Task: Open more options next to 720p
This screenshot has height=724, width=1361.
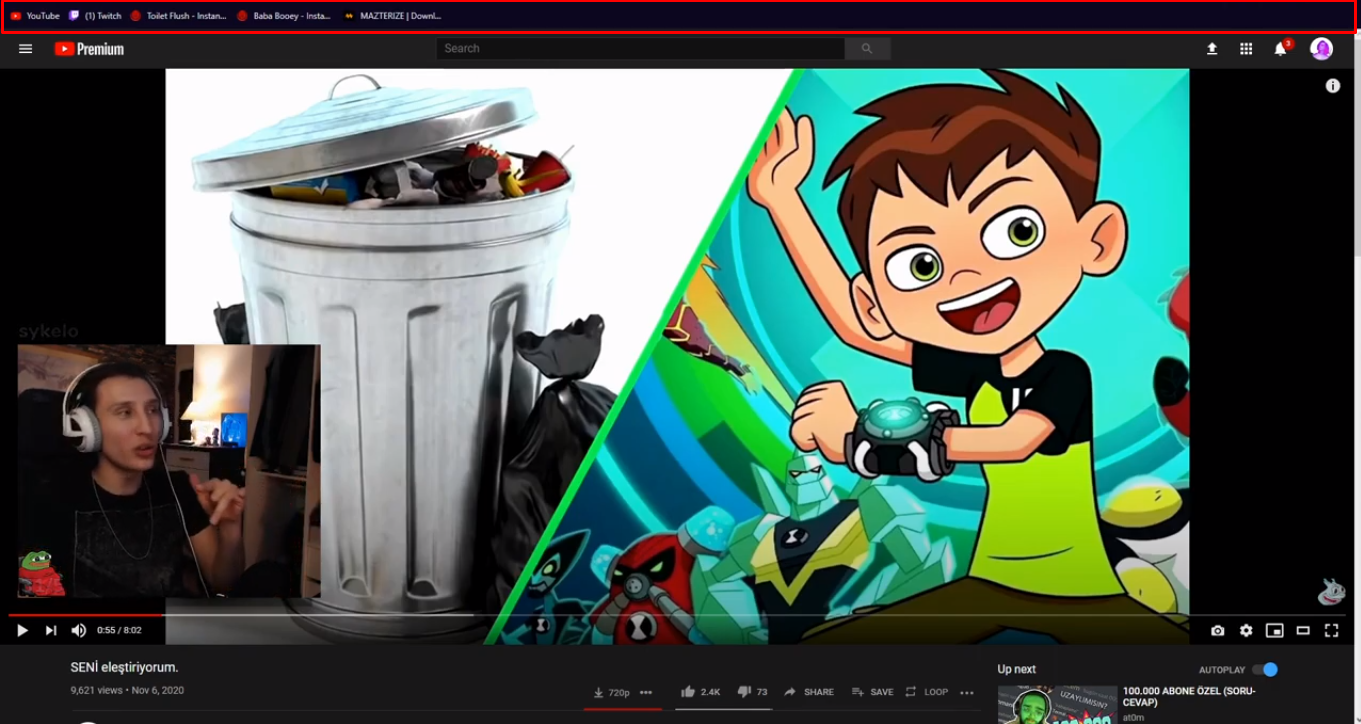Action: pyautogui.click(x=646, y=691)
